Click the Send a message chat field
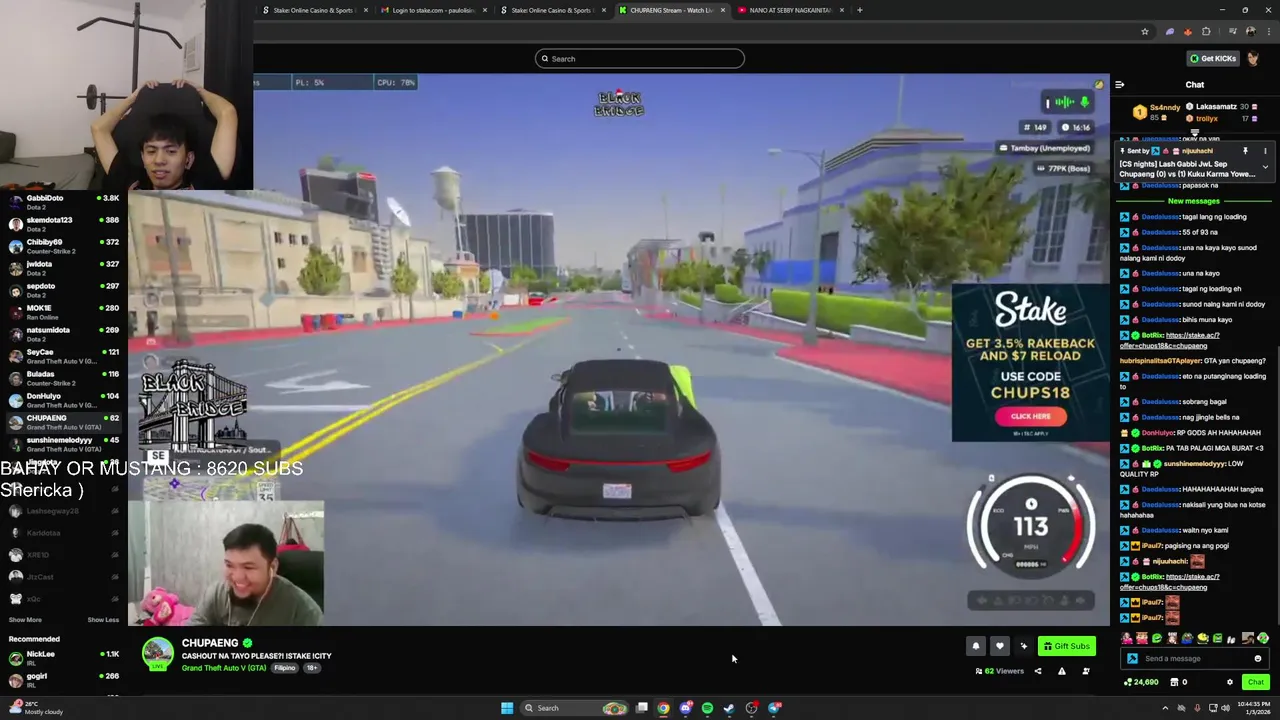 coord(1195,658)
